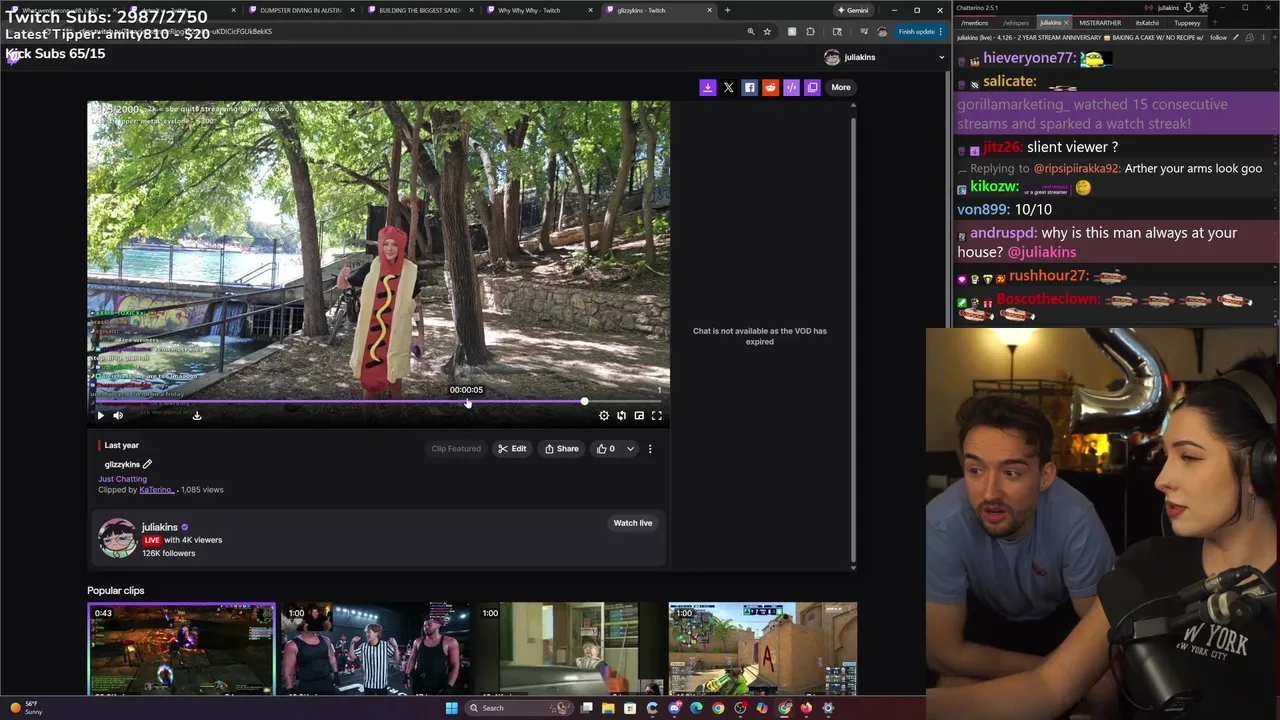Add a new Chatterino tab
Image resolution: width=1280 pixels, height=720 pixels.
(x=1214, y=23)
